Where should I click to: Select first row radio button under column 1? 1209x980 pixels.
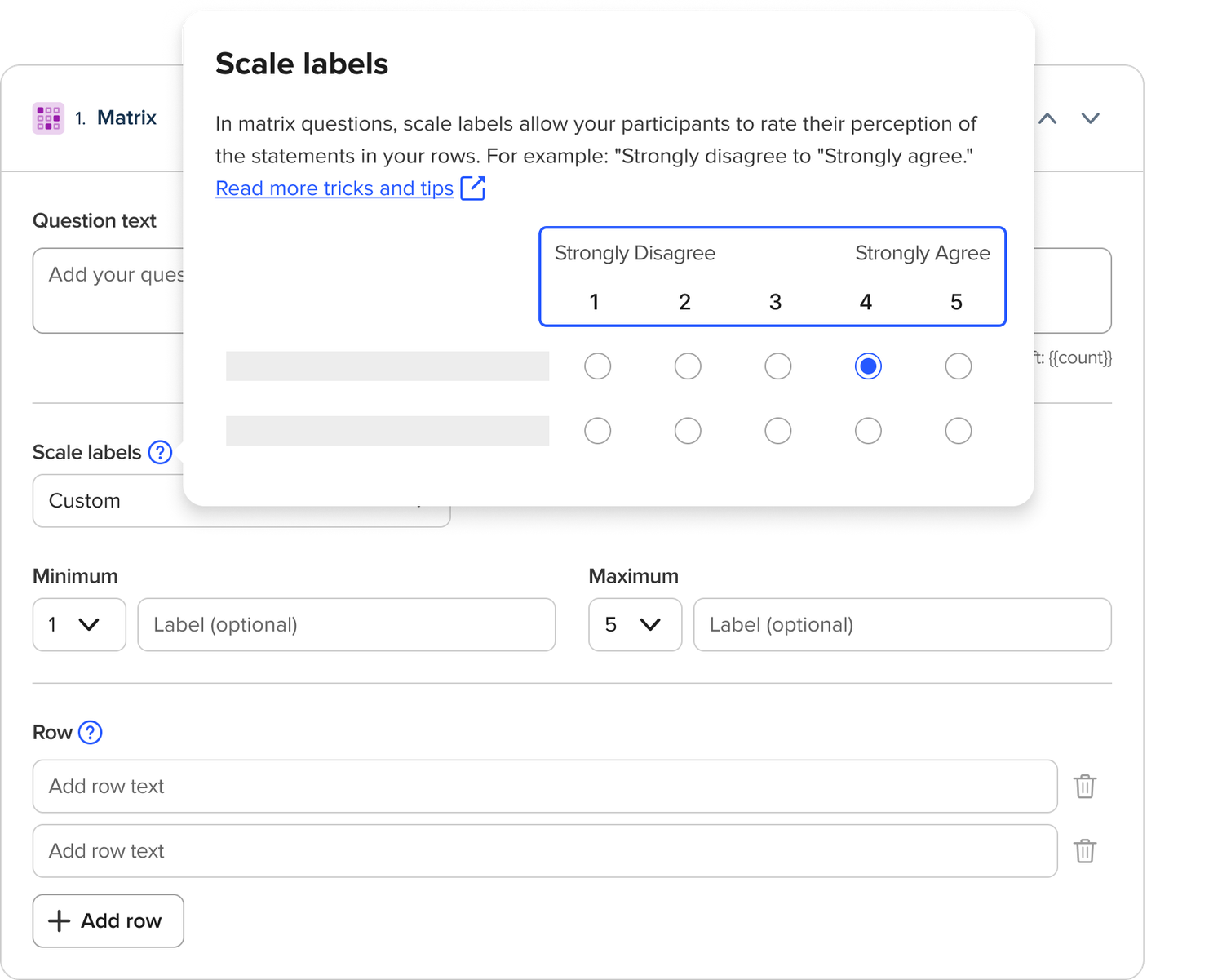pyautogui.click(x=597, y=366)
